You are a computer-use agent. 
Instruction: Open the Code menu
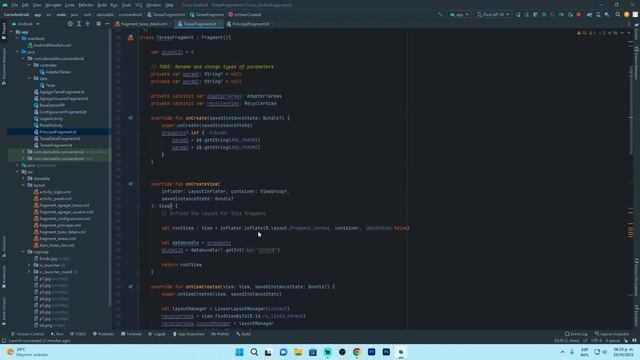pyautogui.click(x=70, y=5)
